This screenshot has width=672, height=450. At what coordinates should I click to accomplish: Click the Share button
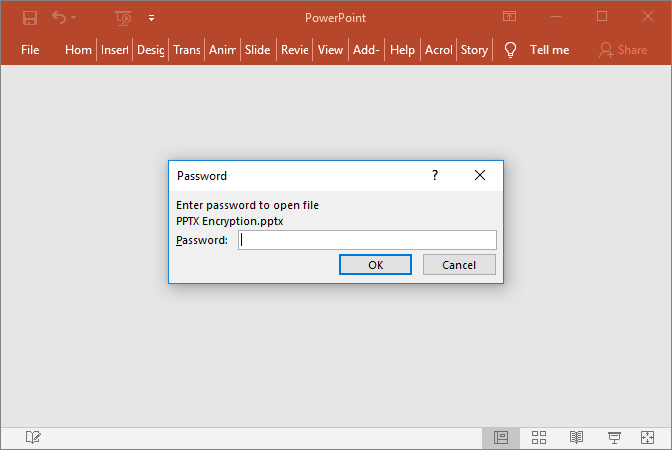pos(622,49)
